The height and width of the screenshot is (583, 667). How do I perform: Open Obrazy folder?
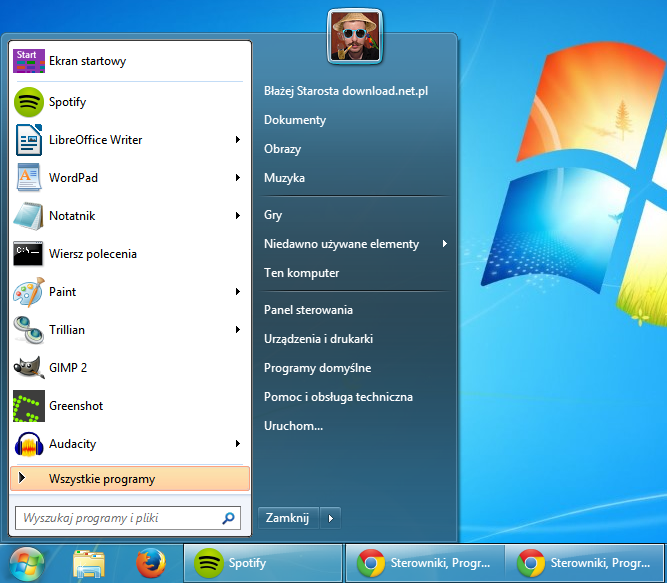282,149
